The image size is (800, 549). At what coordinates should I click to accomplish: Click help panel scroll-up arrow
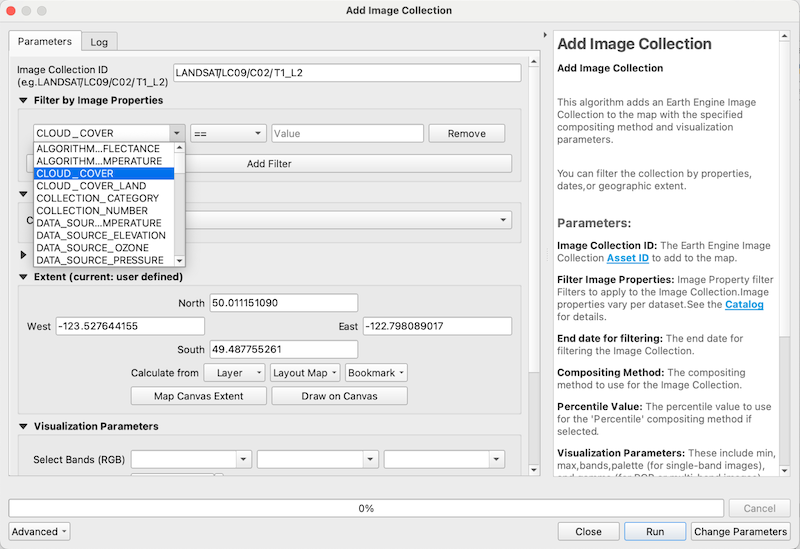click(x=785, y=36)
